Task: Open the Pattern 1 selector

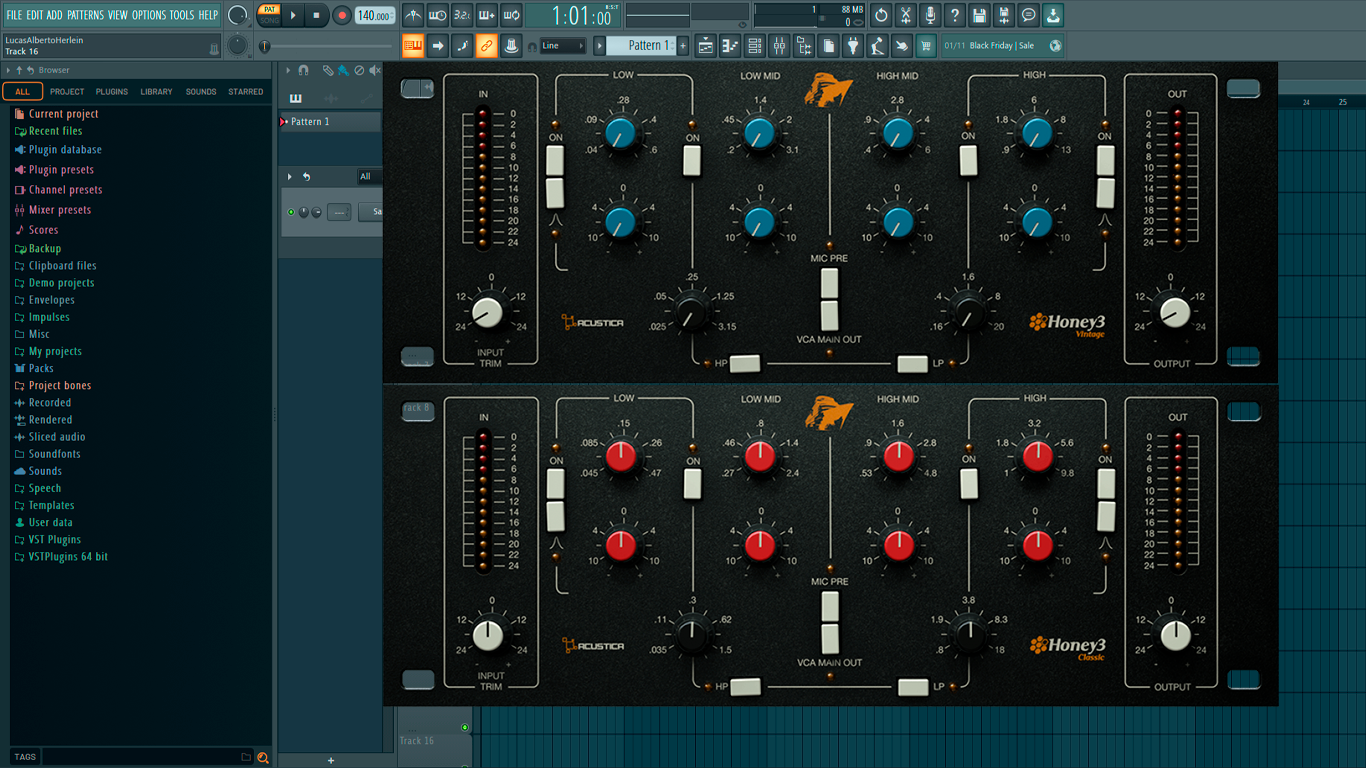Action: tap(643, 45)
